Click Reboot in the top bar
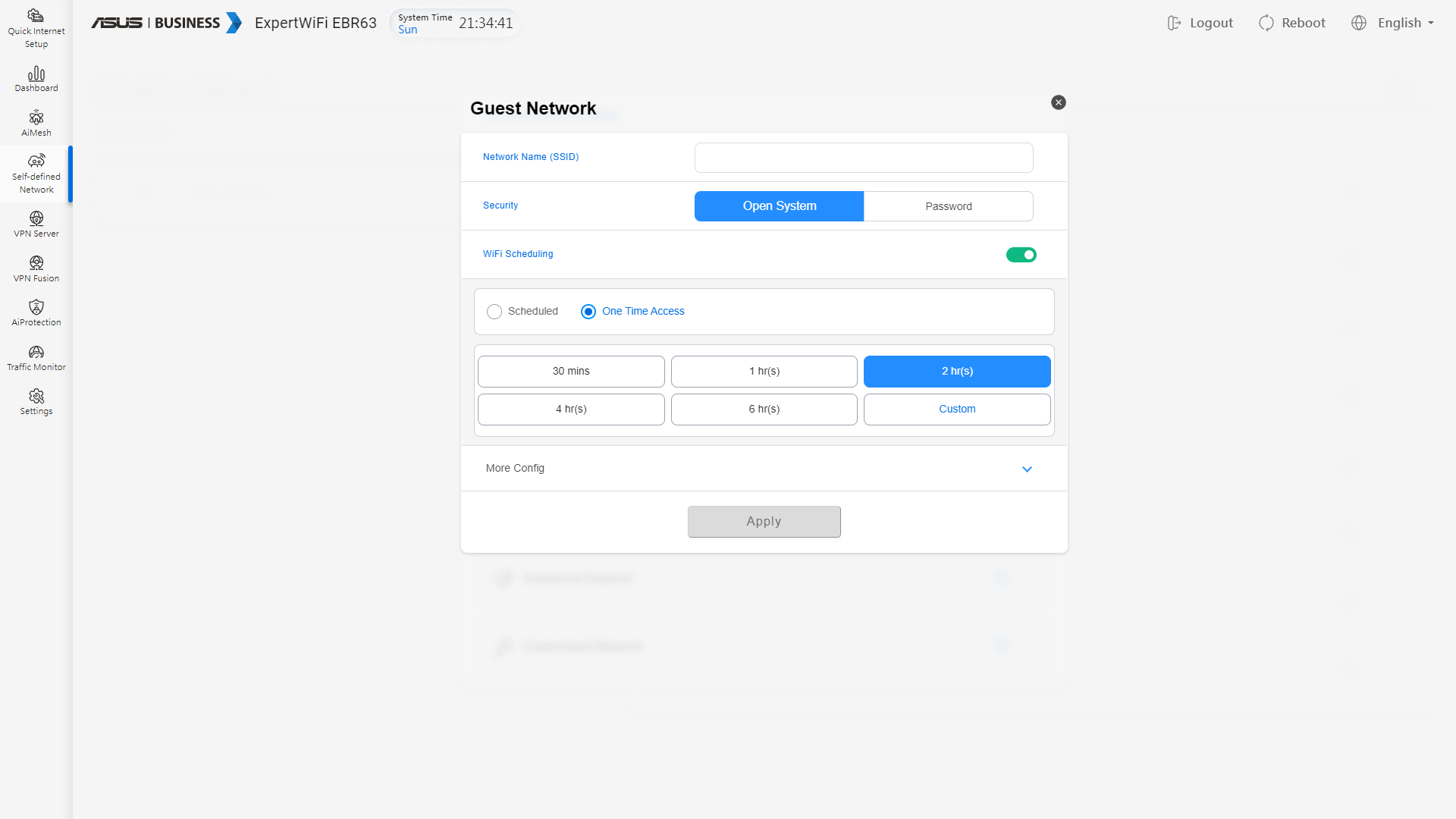Image resolution: width=1456 pixels, height=819 pixels. click(x=1292, y=23)
